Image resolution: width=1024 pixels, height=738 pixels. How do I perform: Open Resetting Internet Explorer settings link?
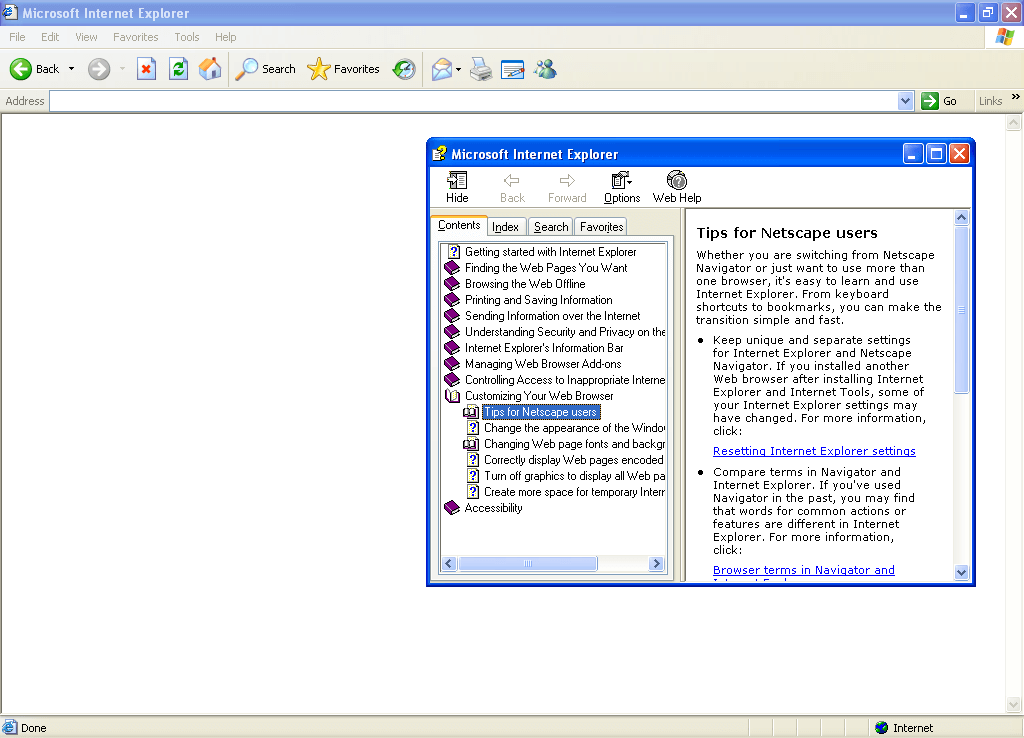(x=814, y=451)
